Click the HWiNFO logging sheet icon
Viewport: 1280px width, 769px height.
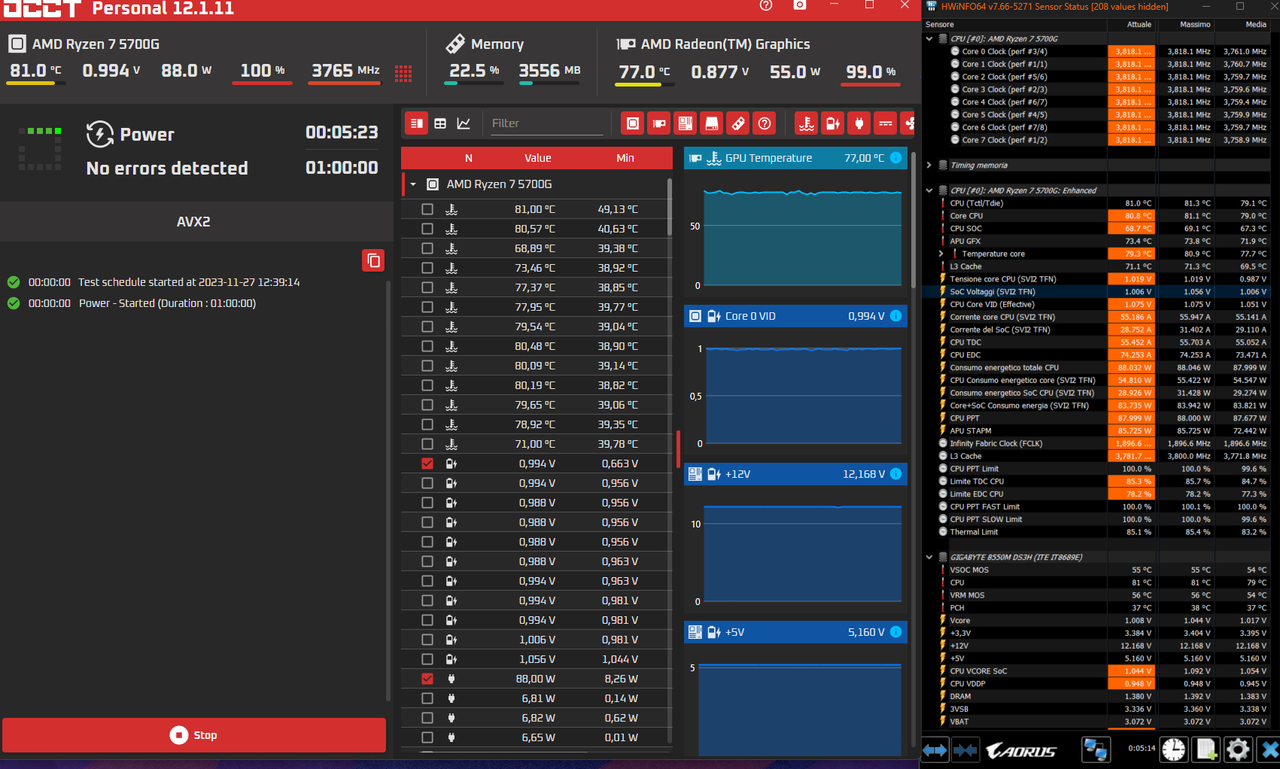(x=1206, y=749)
